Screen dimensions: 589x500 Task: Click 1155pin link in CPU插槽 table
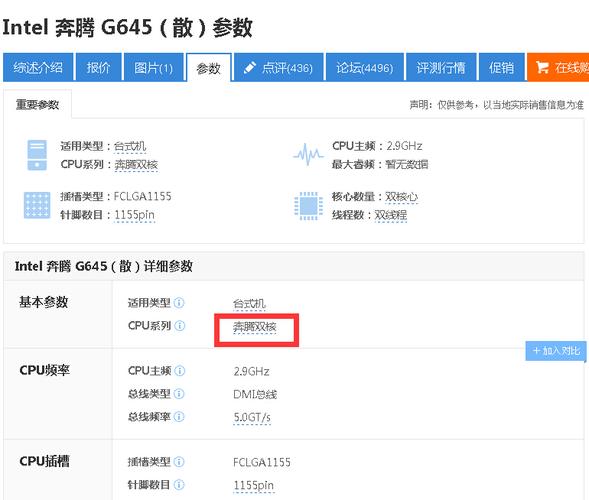point(254,485)
